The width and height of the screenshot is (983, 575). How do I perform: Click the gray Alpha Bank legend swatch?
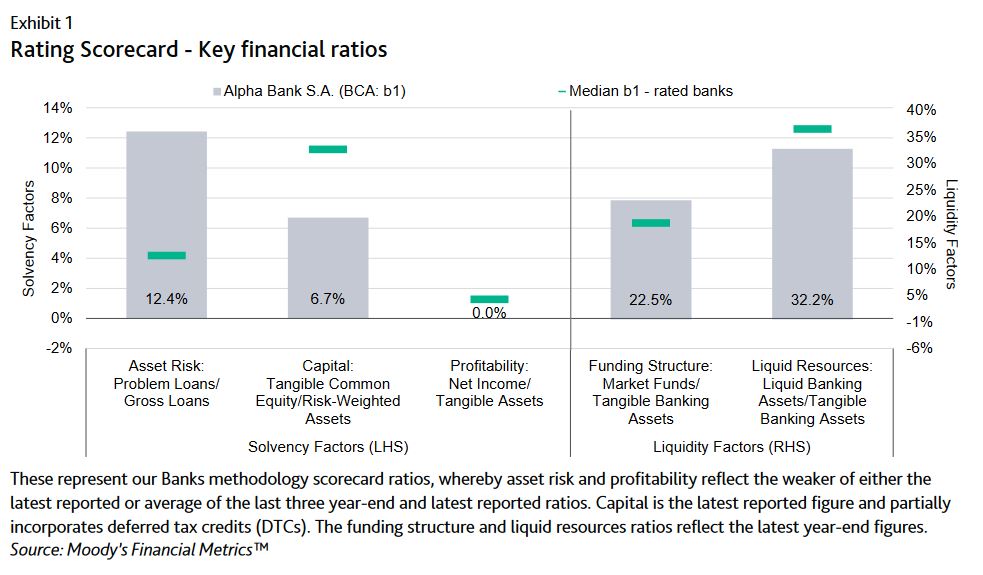(216, 91)
